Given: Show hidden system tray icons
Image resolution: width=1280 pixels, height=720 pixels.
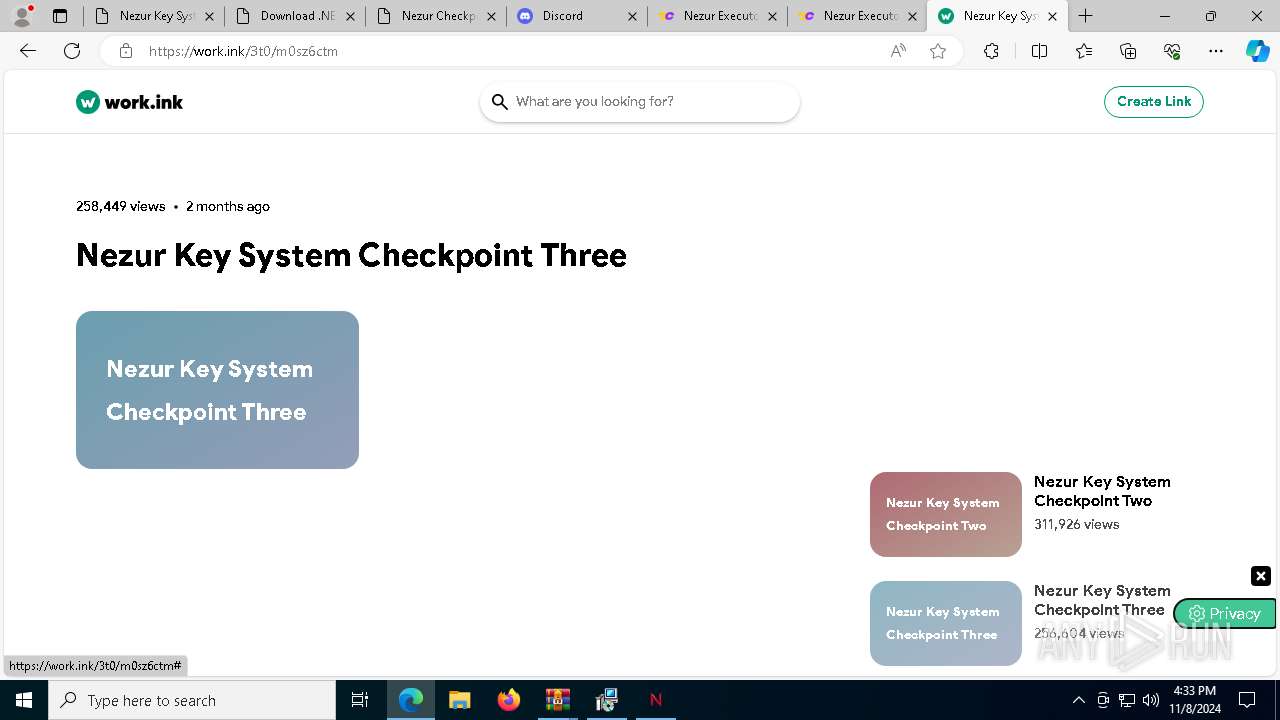Looking at the screenshot, I should pyautogui.click(x=1078, y=700).
